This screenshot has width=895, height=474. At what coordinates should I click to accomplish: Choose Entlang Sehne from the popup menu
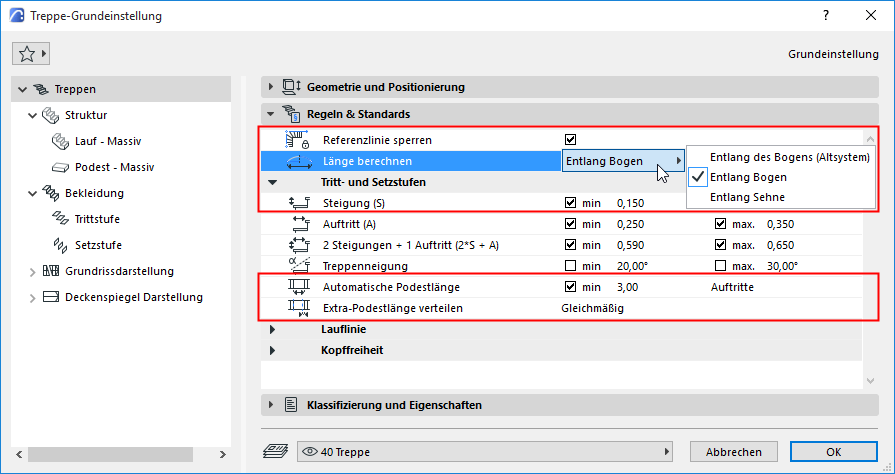747,197
